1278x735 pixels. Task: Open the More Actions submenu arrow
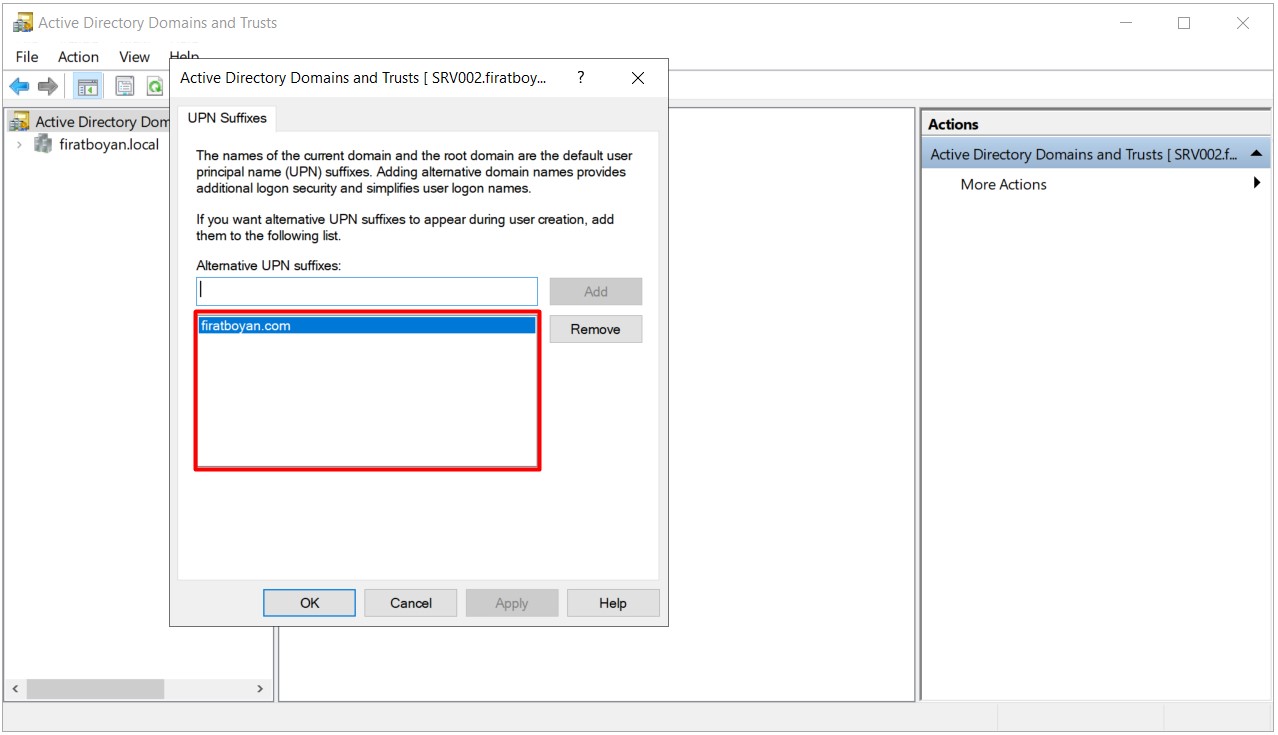(x=1257, y=184)
